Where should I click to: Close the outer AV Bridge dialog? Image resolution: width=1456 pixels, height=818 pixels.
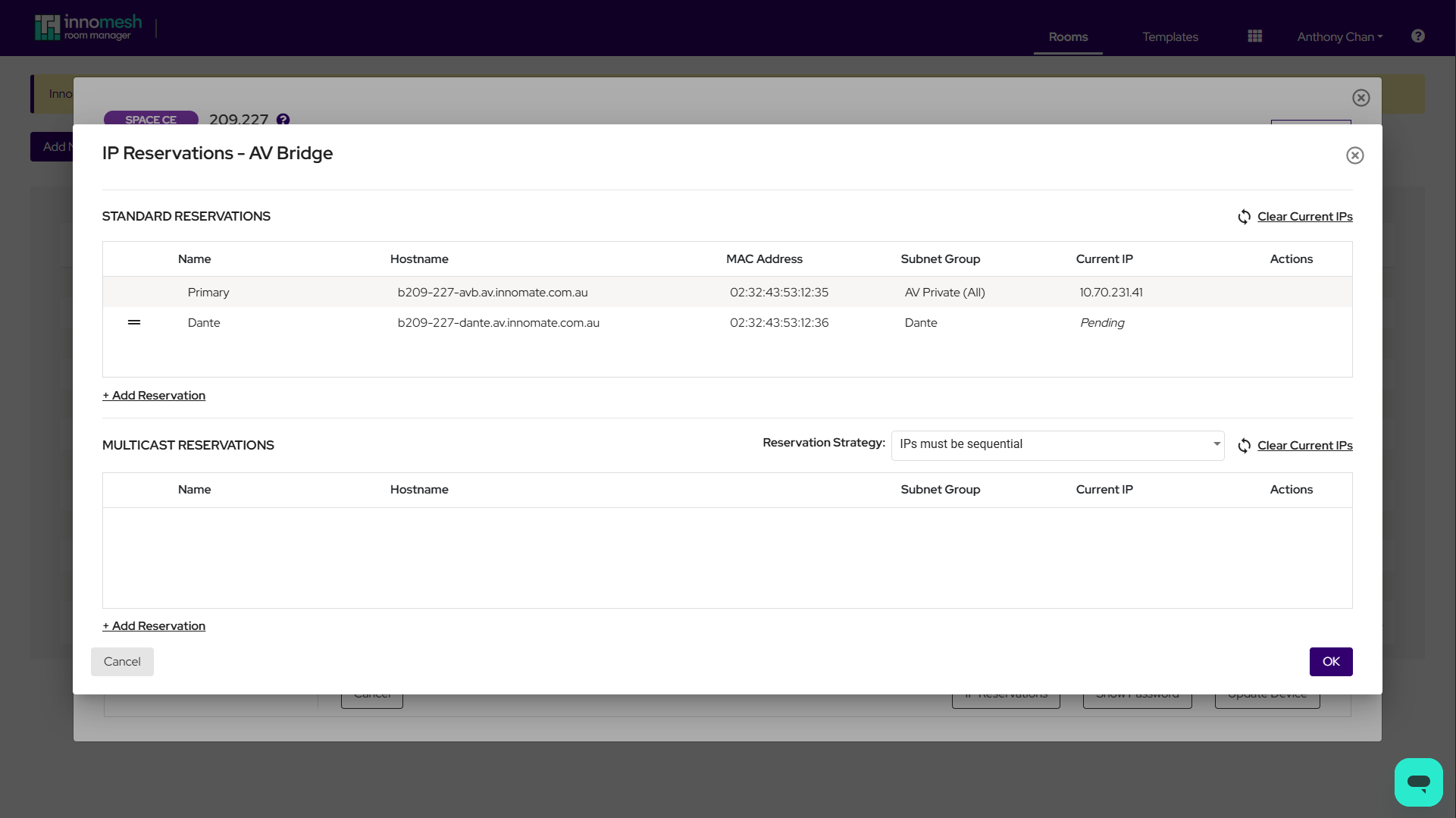[x=1360, y=97]
